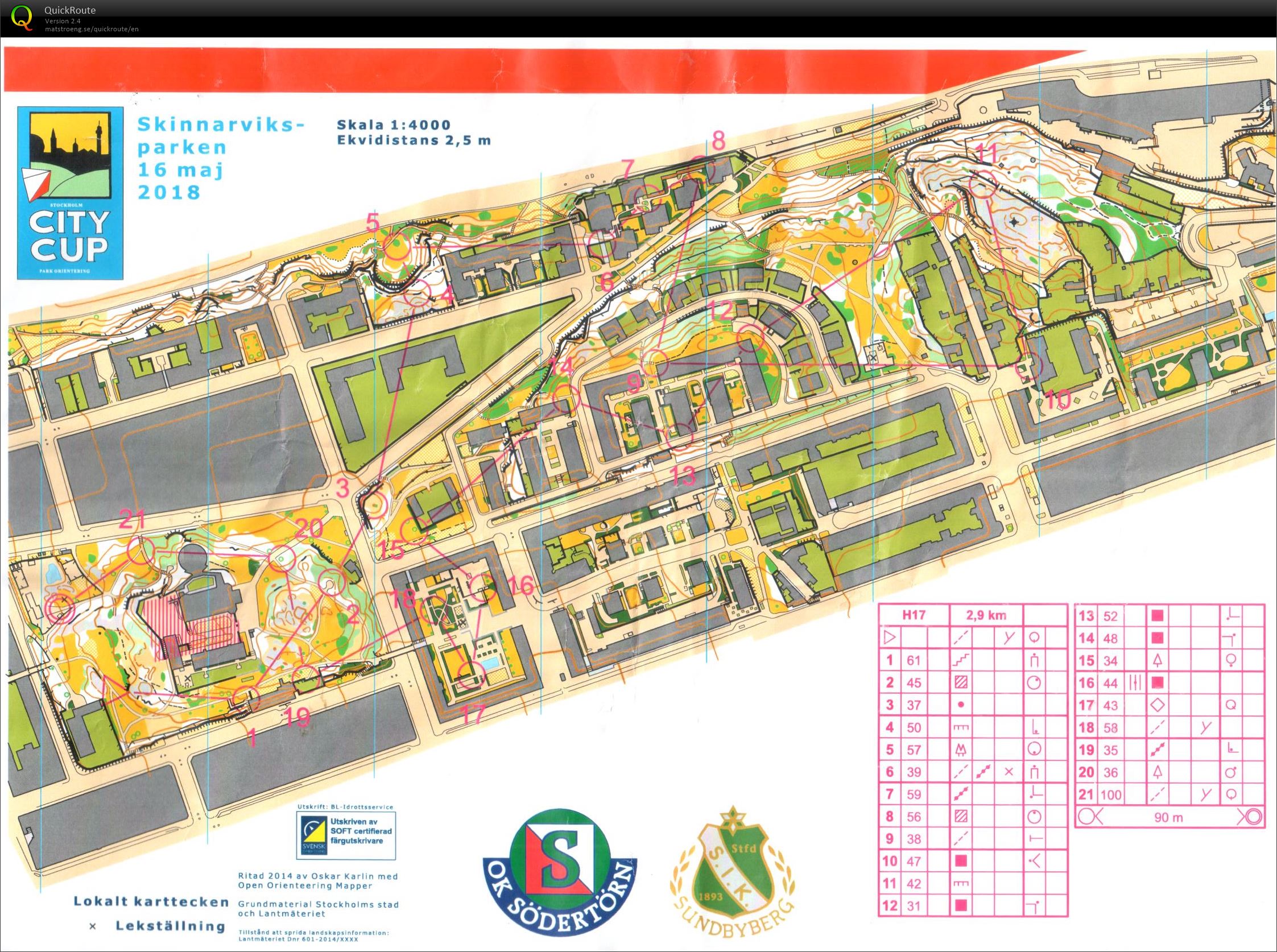The image size is (1277, 952).
Task: Click the Stockholm City Cup logo
Action: (71, 192)
